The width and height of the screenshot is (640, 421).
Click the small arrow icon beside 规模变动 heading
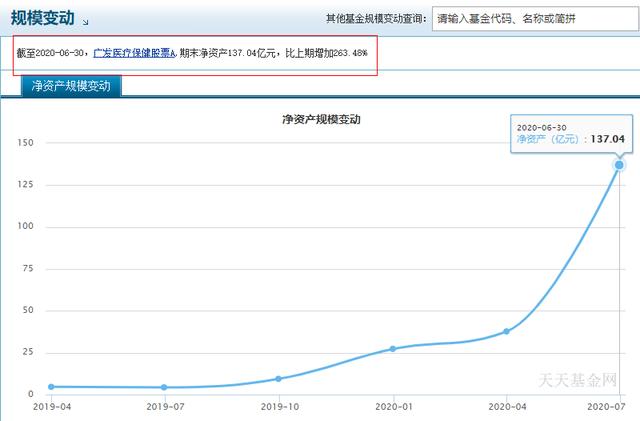85,22
